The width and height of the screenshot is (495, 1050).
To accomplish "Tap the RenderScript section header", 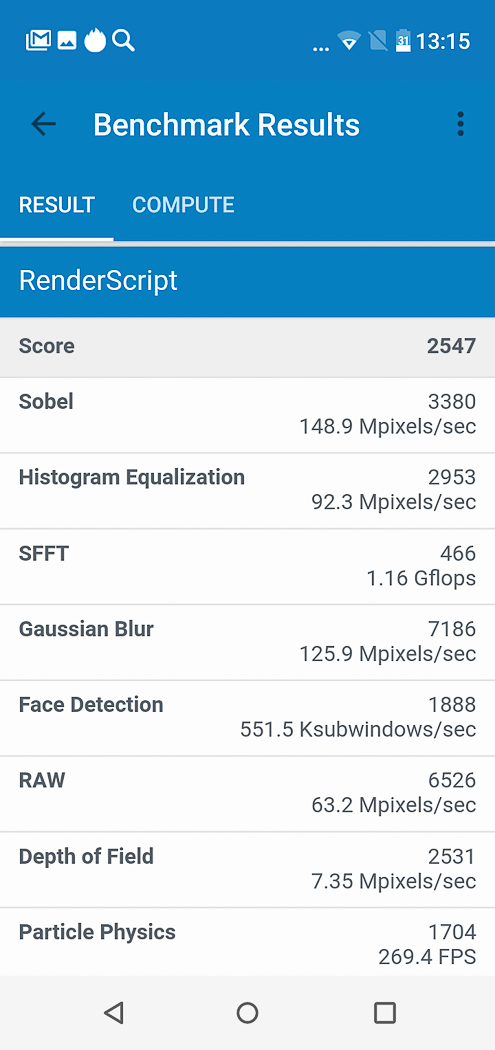I will pos(247,281).
